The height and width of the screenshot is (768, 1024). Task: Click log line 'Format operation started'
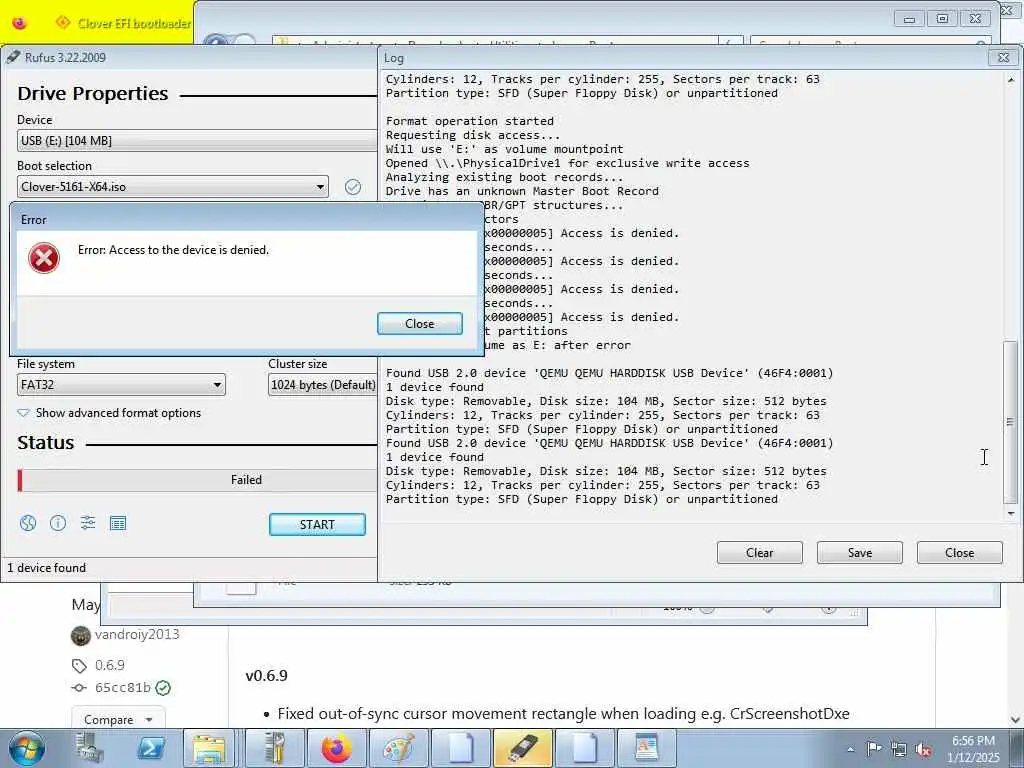coord(470,121)
